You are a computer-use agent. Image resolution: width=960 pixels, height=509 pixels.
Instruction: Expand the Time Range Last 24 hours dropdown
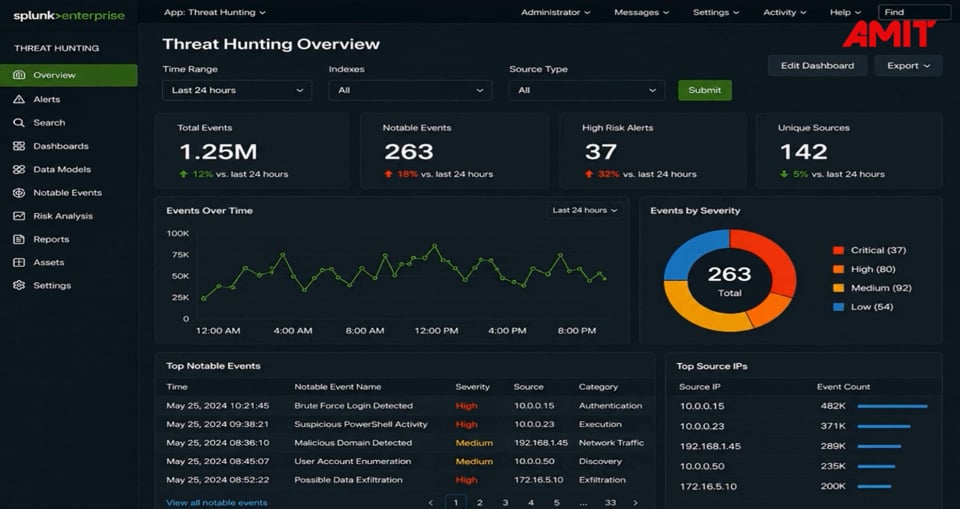(x=237, y=90)
